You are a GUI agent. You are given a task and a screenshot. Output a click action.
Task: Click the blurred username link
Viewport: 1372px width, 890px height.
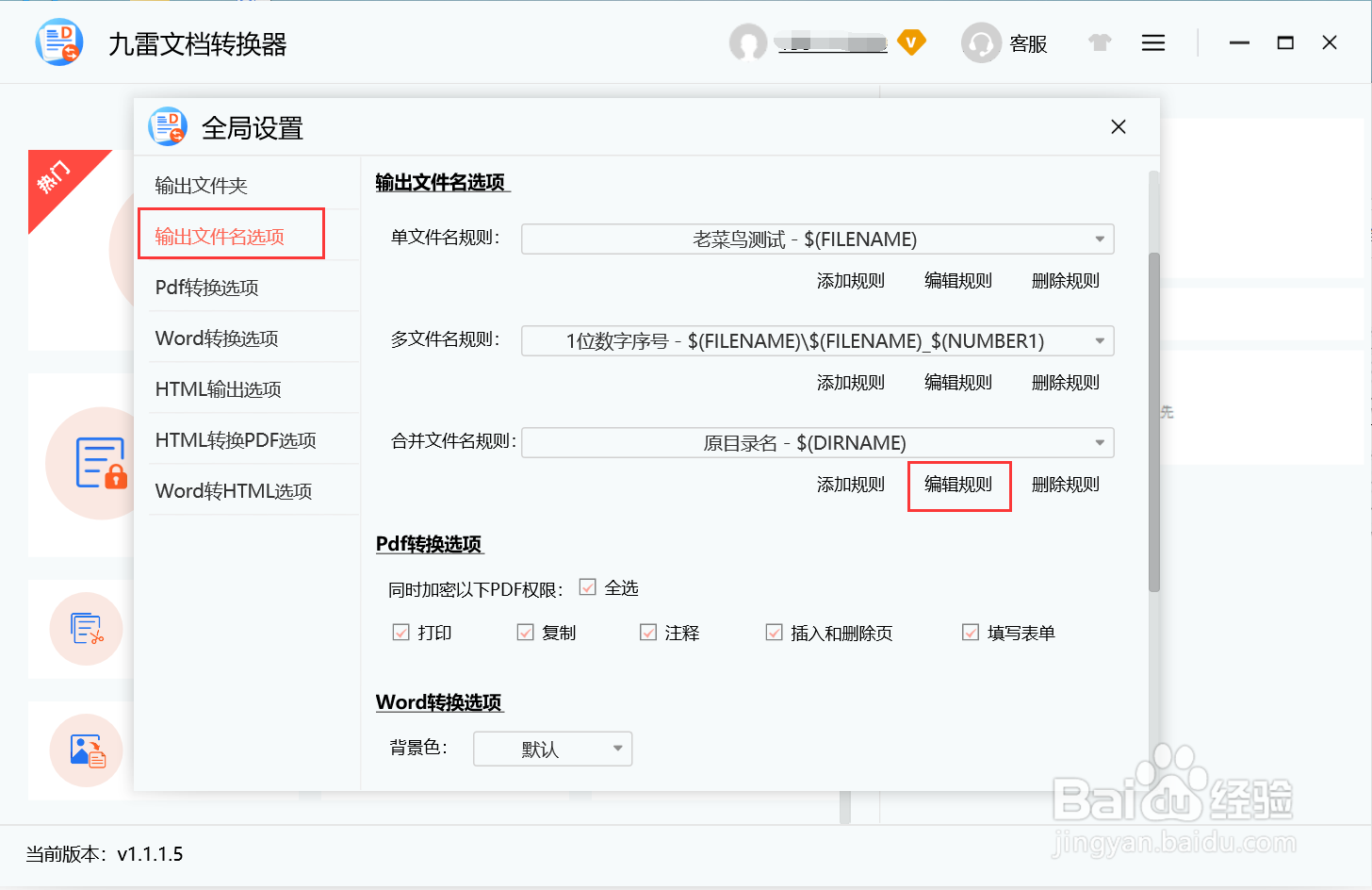coord(832,43)
